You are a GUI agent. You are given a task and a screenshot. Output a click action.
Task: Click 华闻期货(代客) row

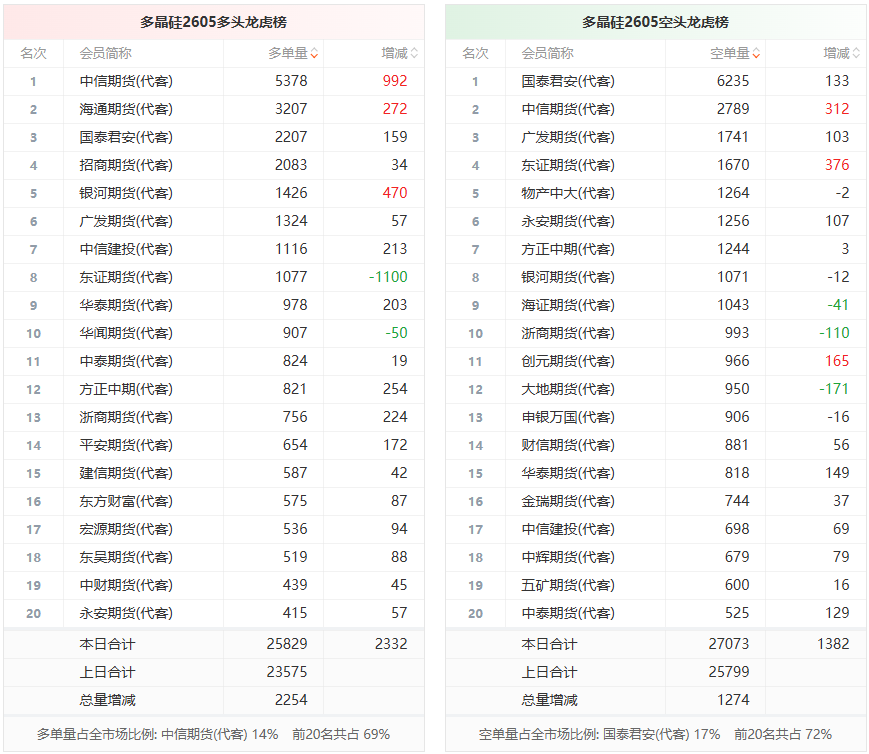coord(214,333)
